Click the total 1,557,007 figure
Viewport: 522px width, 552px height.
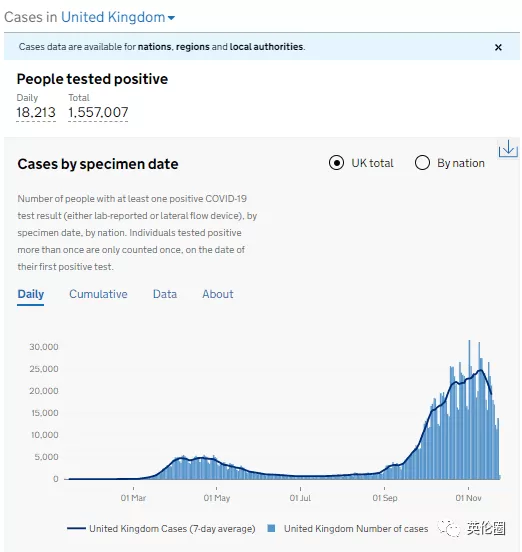(x=98, y=113)
